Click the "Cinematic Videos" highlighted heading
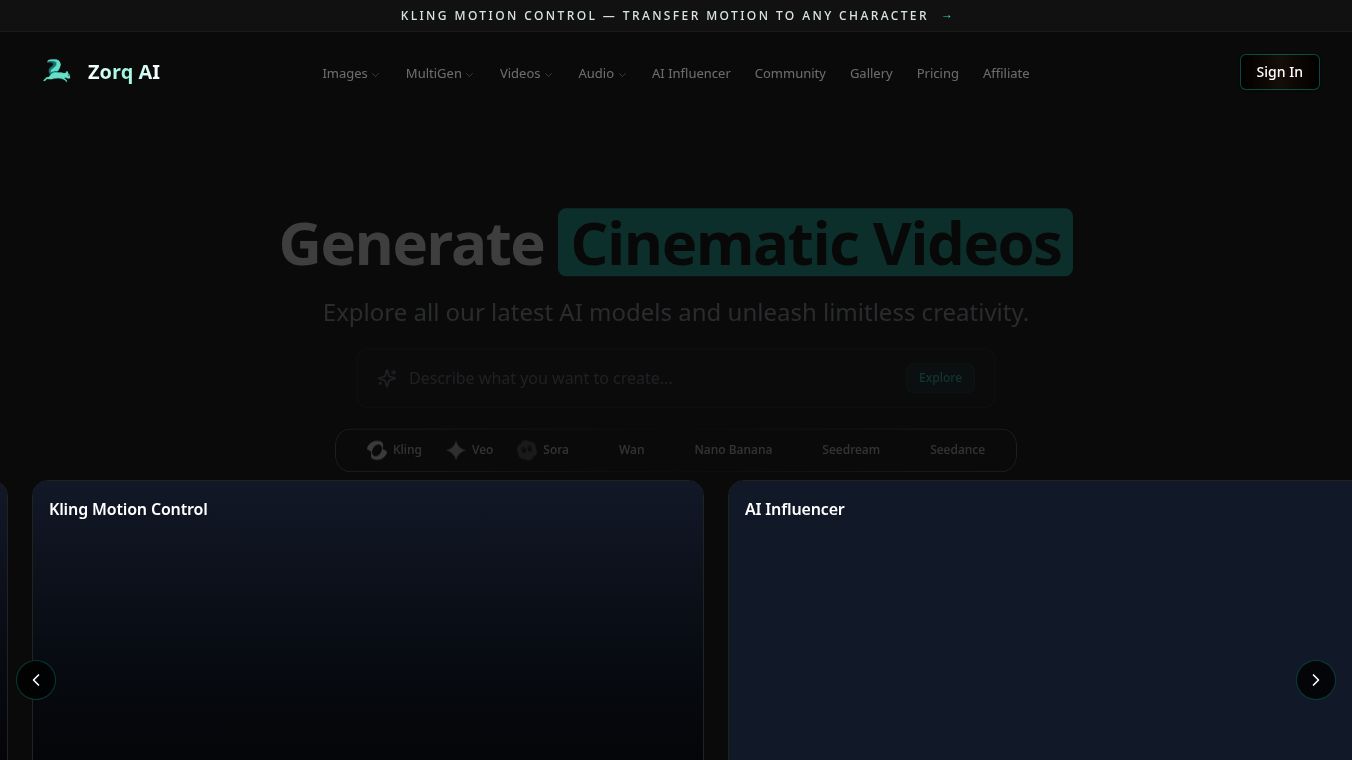The width and height of the screenshot is (1352, 760). [x=815, y=243]
